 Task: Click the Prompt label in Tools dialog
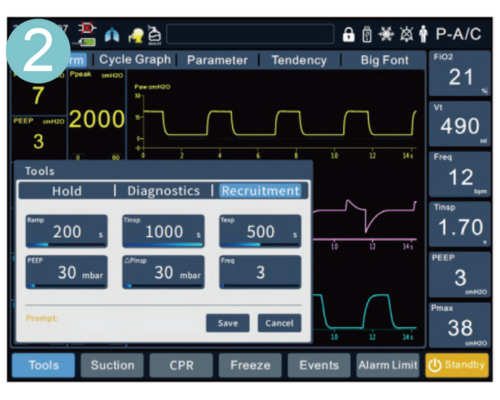pyautogui.click(x=42, y=318)
